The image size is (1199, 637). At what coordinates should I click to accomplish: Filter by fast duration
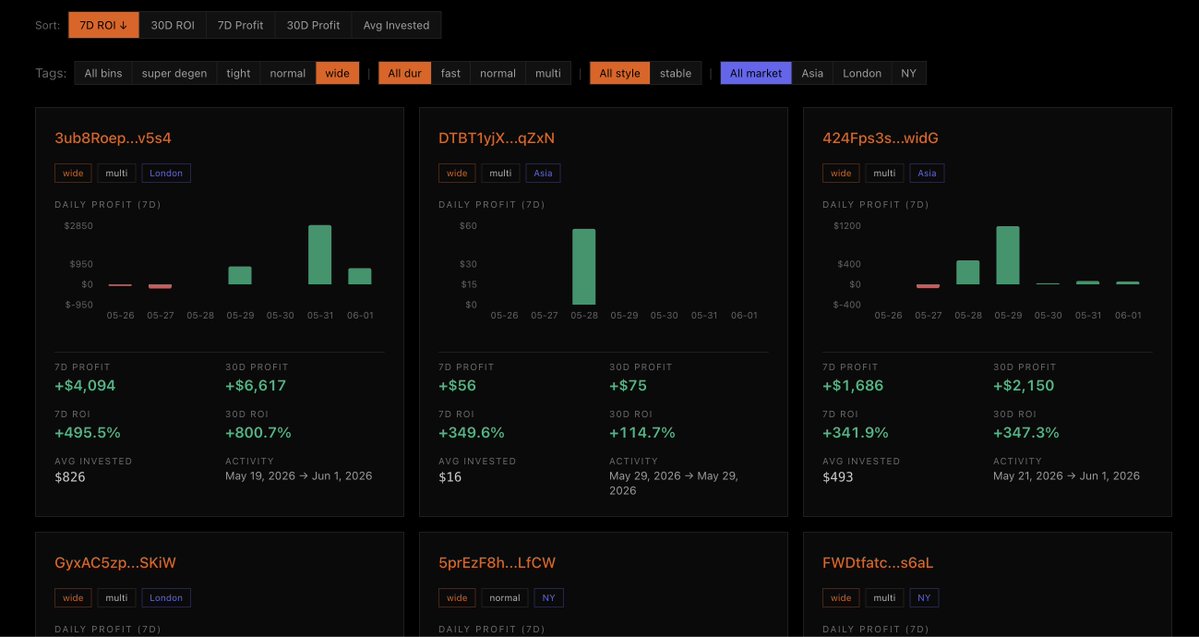coord(450,73)
